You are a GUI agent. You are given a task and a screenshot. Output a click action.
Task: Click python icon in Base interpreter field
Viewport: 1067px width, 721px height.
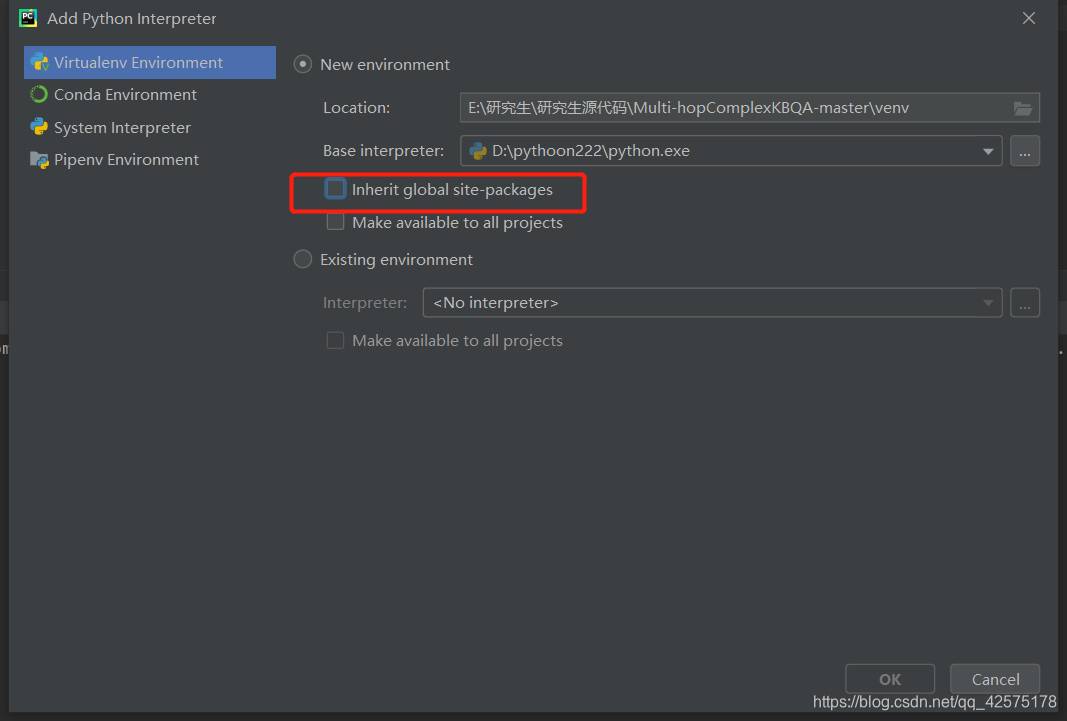tap(478, 151)
